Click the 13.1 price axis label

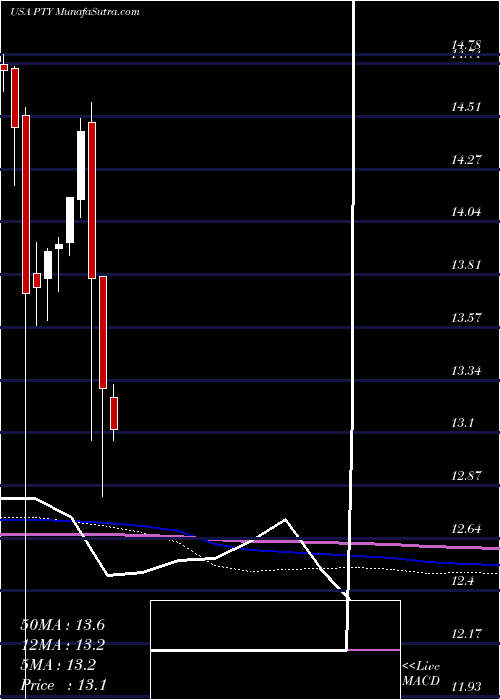(462, 422)
